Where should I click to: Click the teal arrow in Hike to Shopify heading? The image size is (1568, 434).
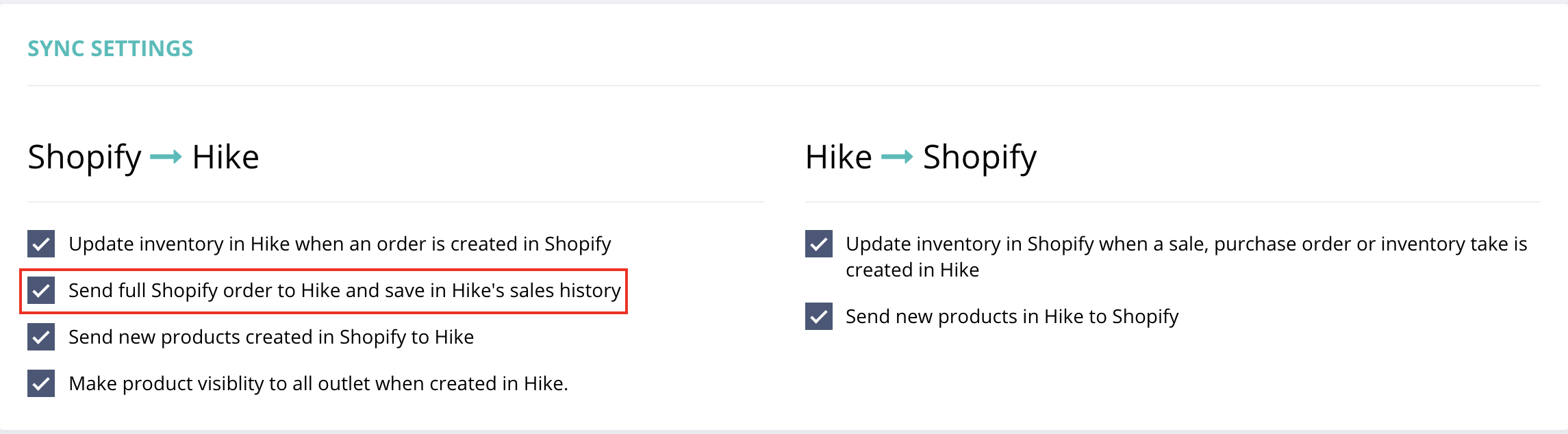[x=896, y=157]
